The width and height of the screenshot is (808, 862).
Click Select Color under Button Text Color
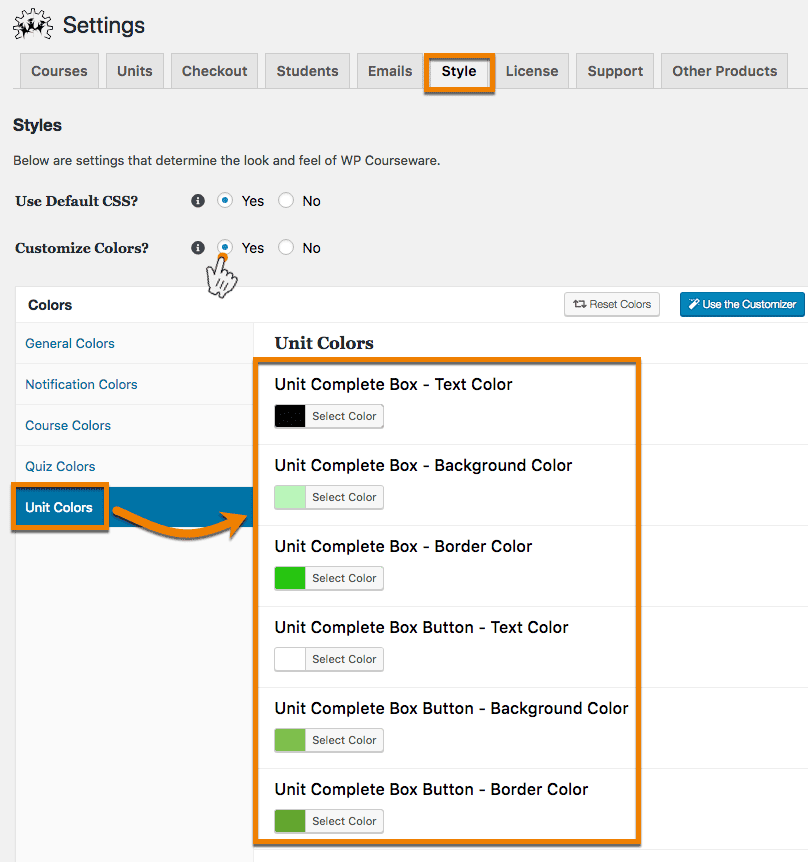344,659
